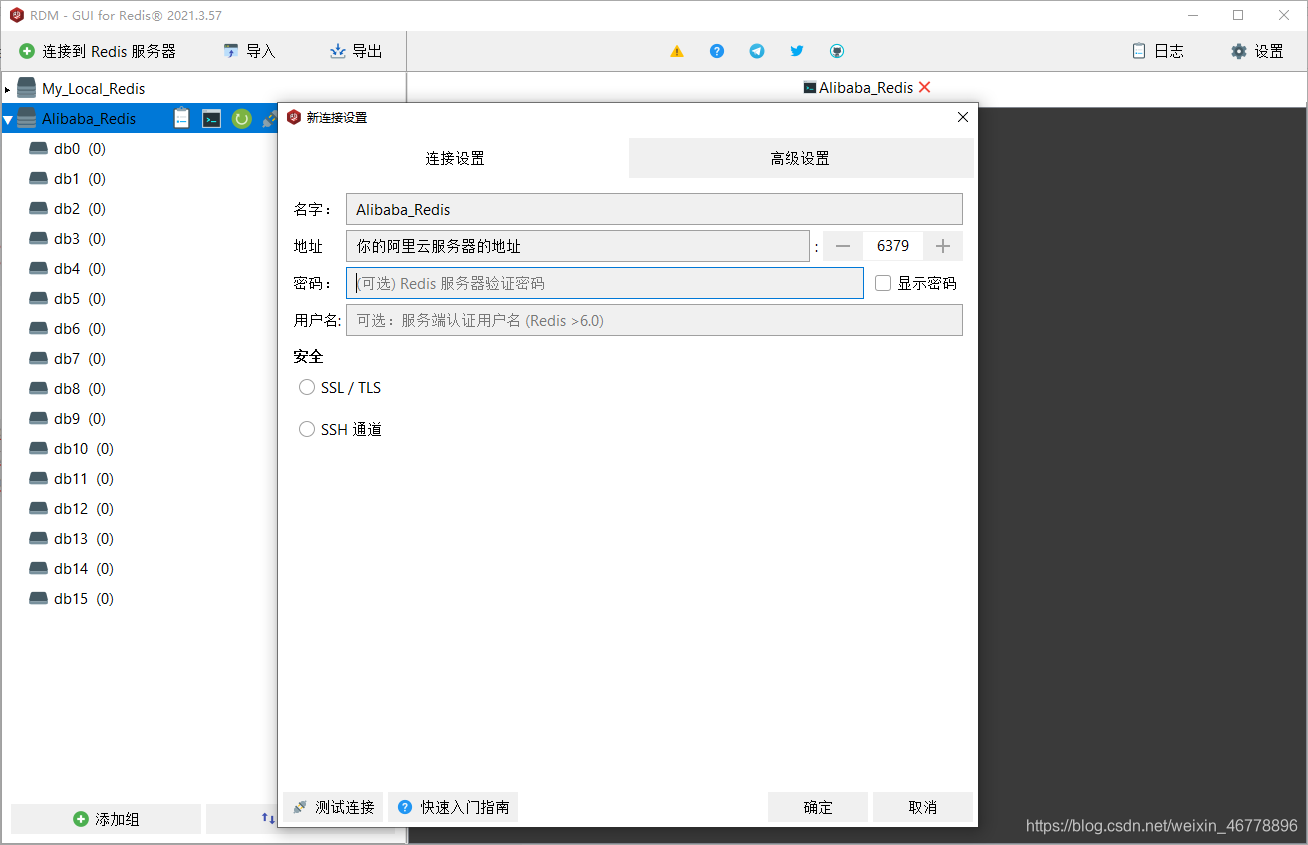Click the OK (确定) button
This screenshot has height=845, width=1308.
click(818, 807)
